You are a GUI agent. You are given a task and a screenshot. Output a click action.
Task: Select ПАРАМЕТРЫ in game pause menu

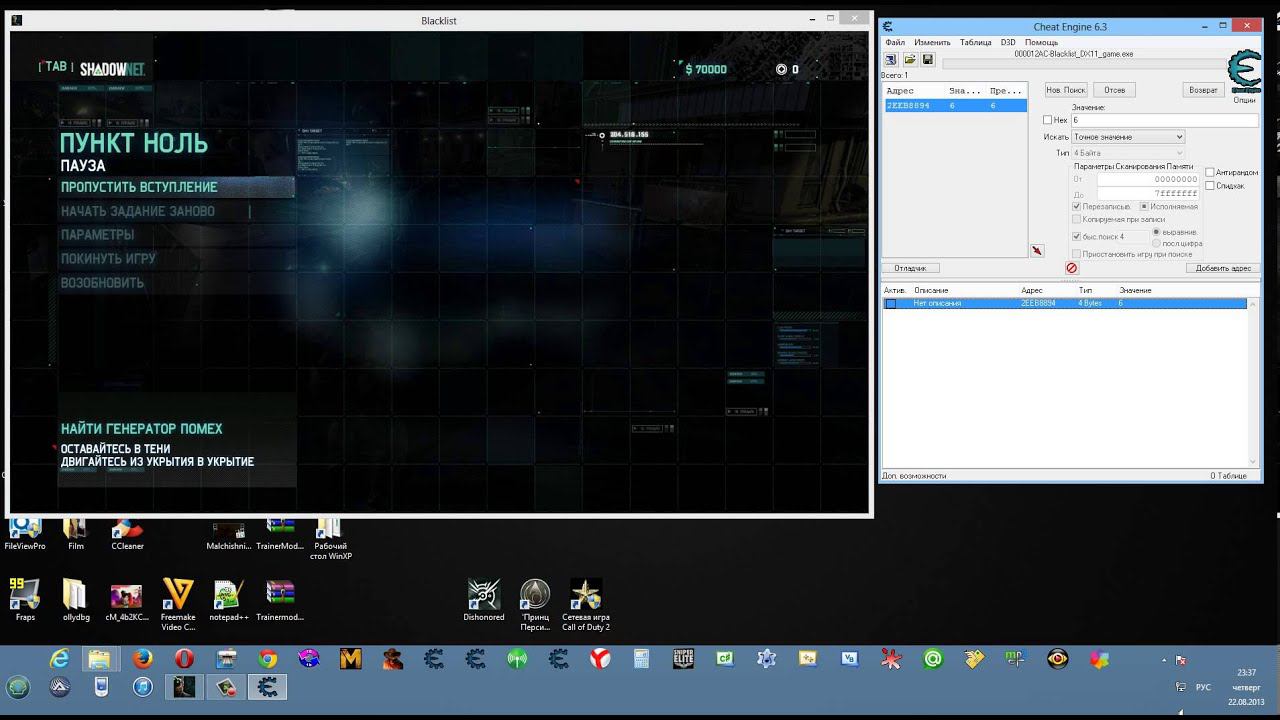(97, 235)
